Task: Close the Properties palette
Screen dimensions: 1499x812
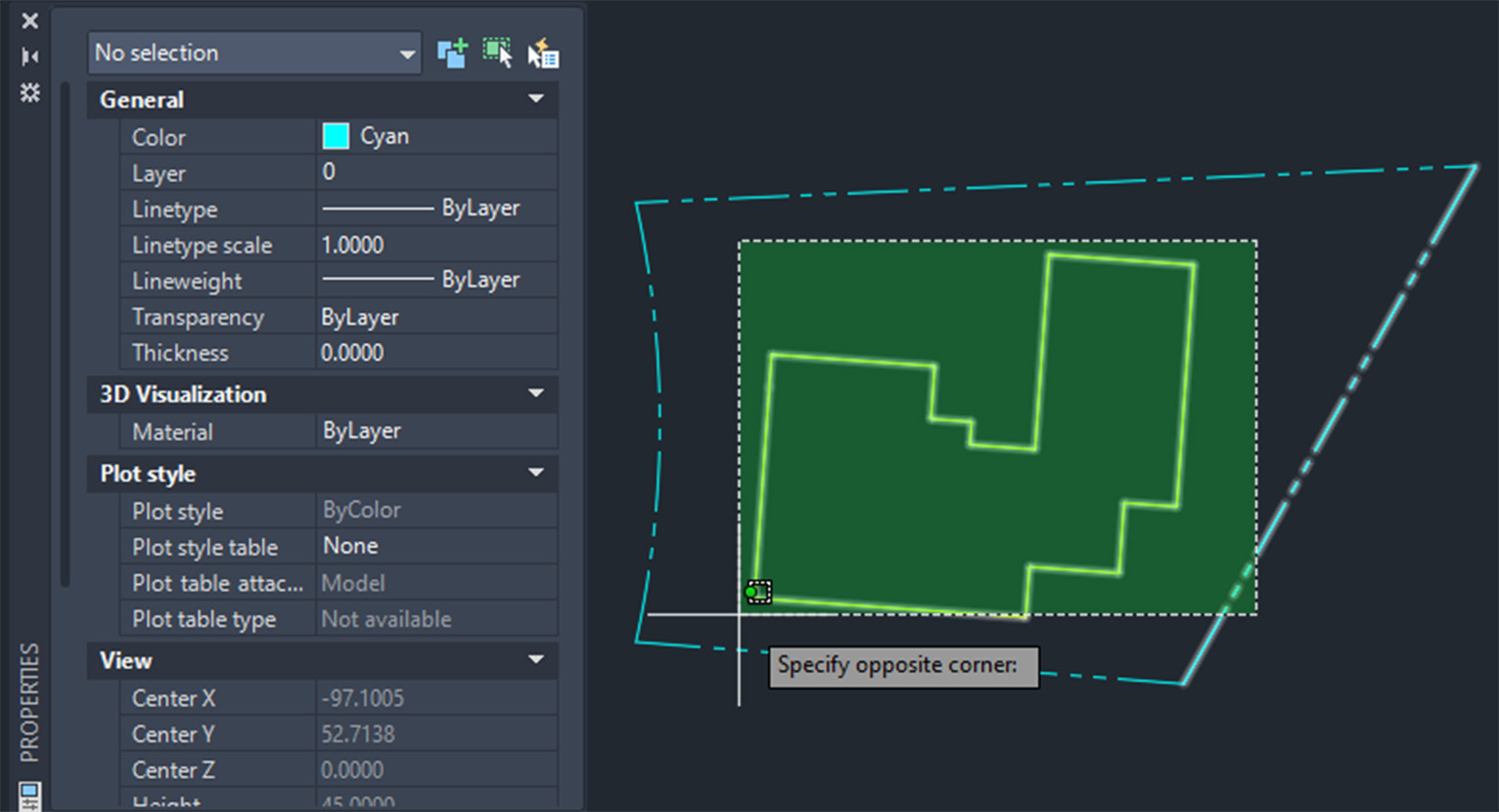Action: click(x=30, y=21)
